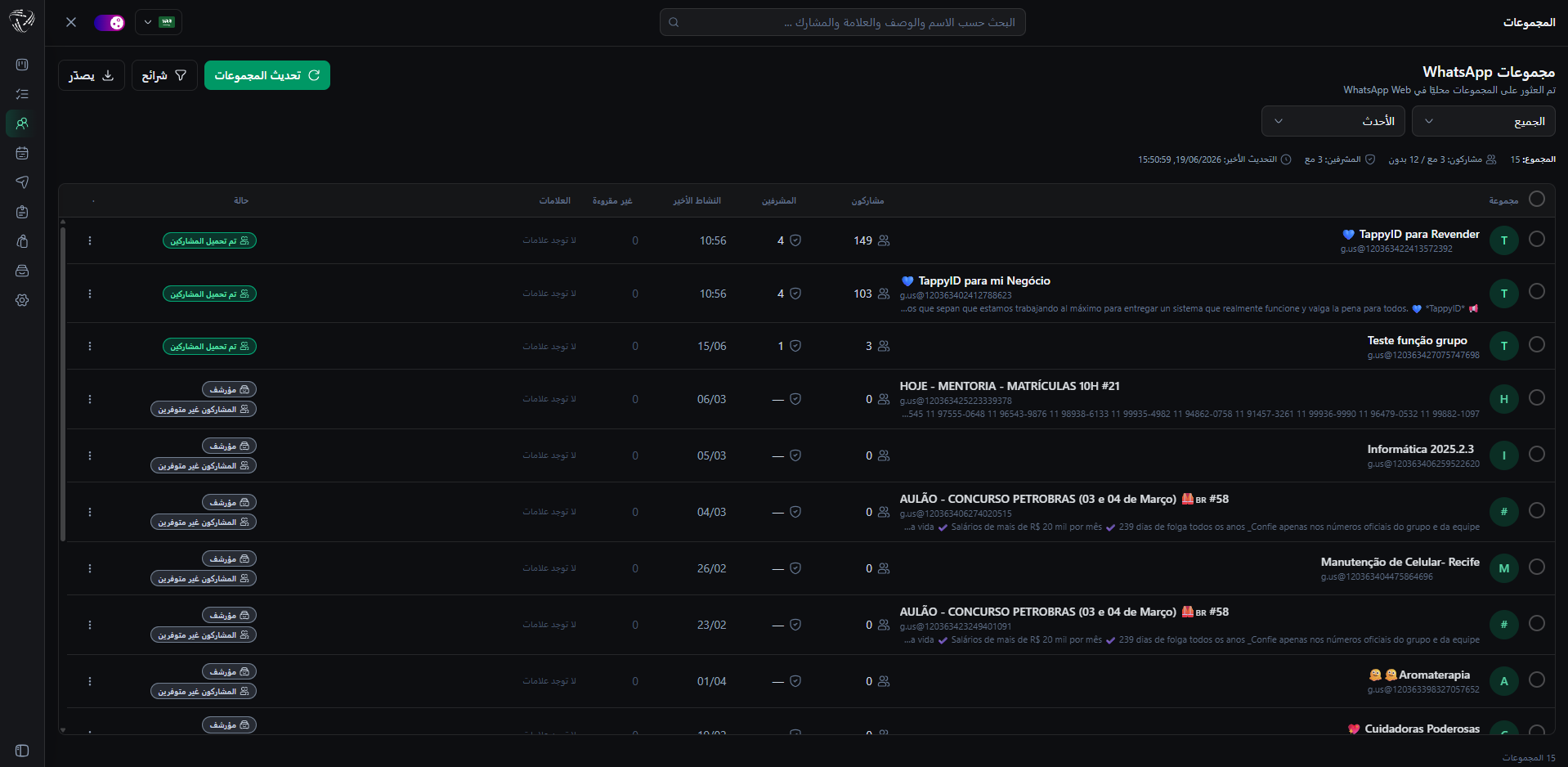Open the الجميع filter dropdown
The width and height of the screenshot is (1568, 767).
tap(1484, 121)
